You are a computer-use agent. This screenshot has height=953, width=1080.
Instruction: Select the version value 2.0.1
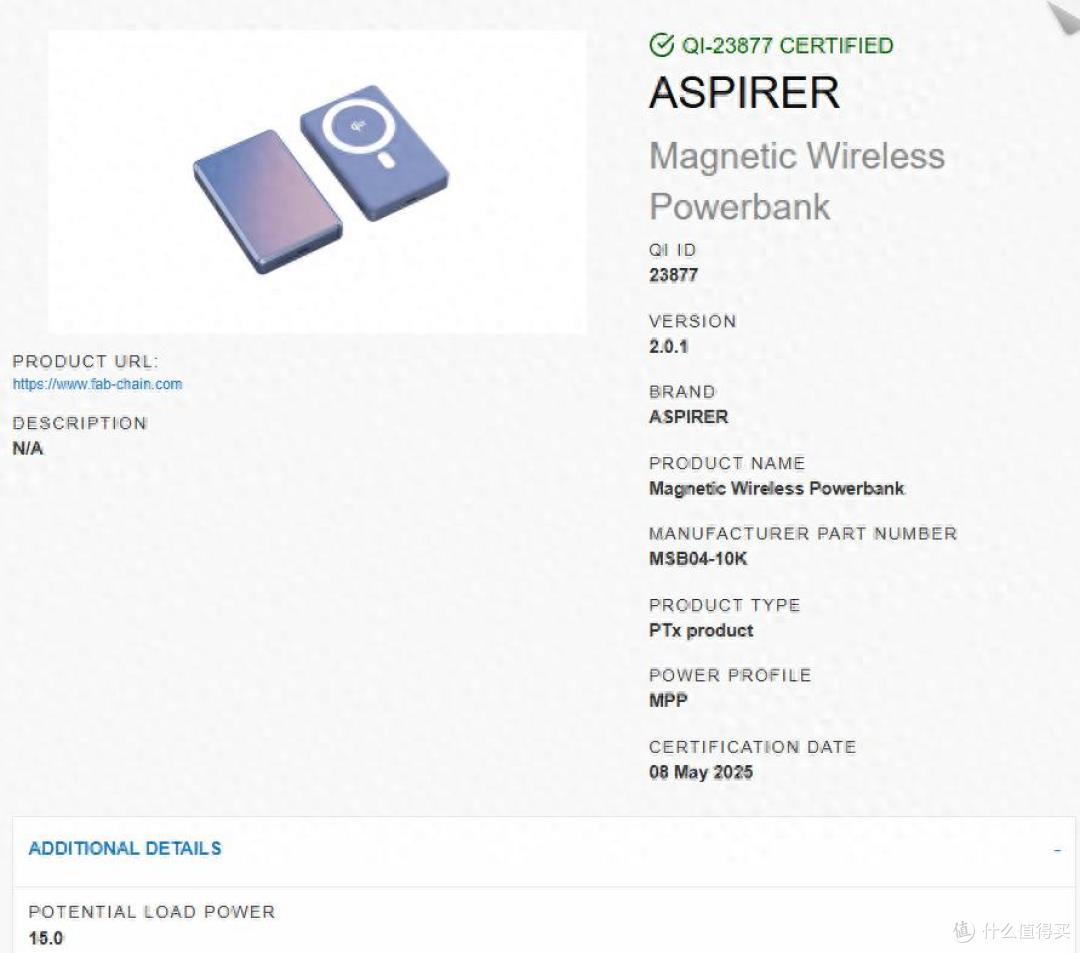pos(668,346)
